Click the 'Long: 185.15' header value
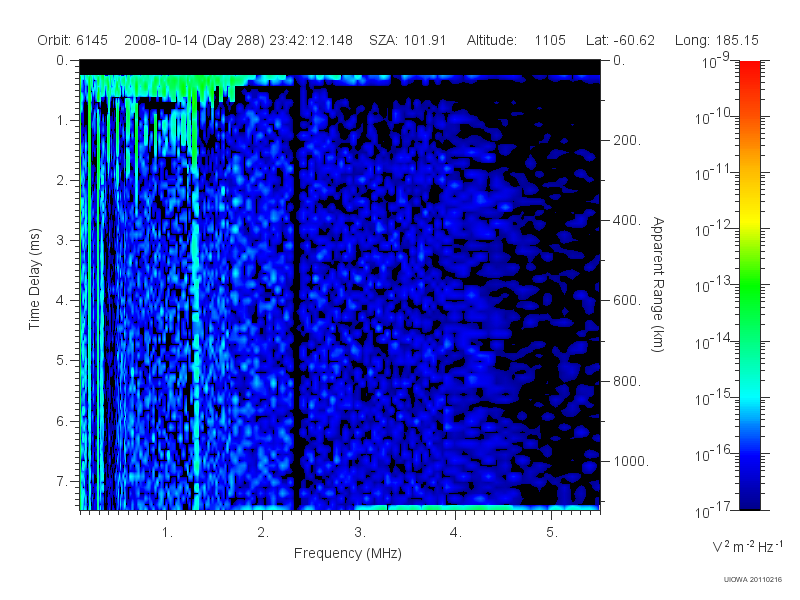 [716, 40]
